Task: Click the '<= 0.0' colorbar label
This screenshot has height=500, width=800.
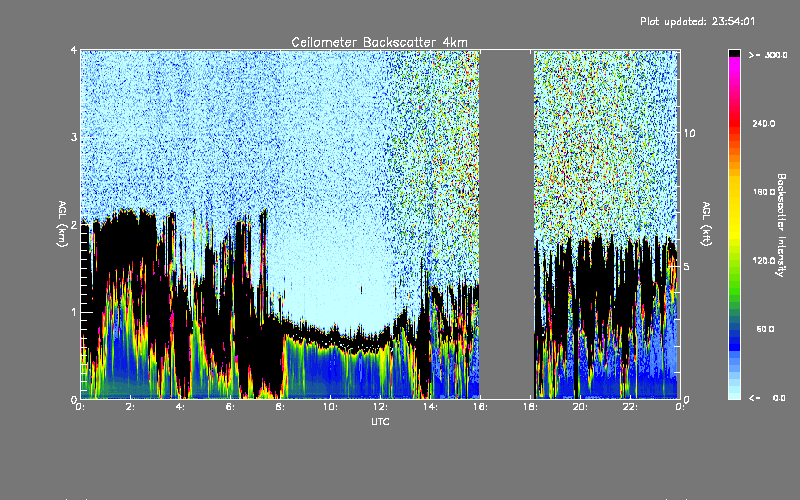Action: click(768, 398)
